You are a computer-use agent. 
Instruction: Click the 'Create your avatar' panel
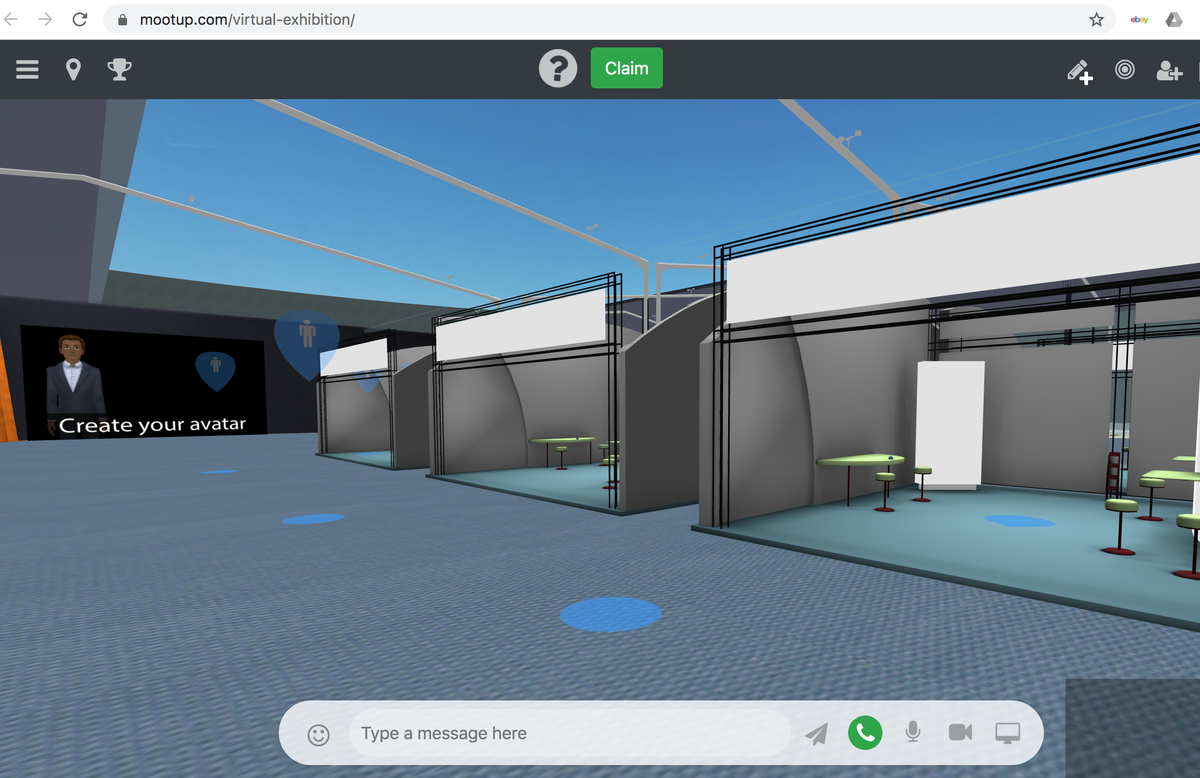pos(143,382)
